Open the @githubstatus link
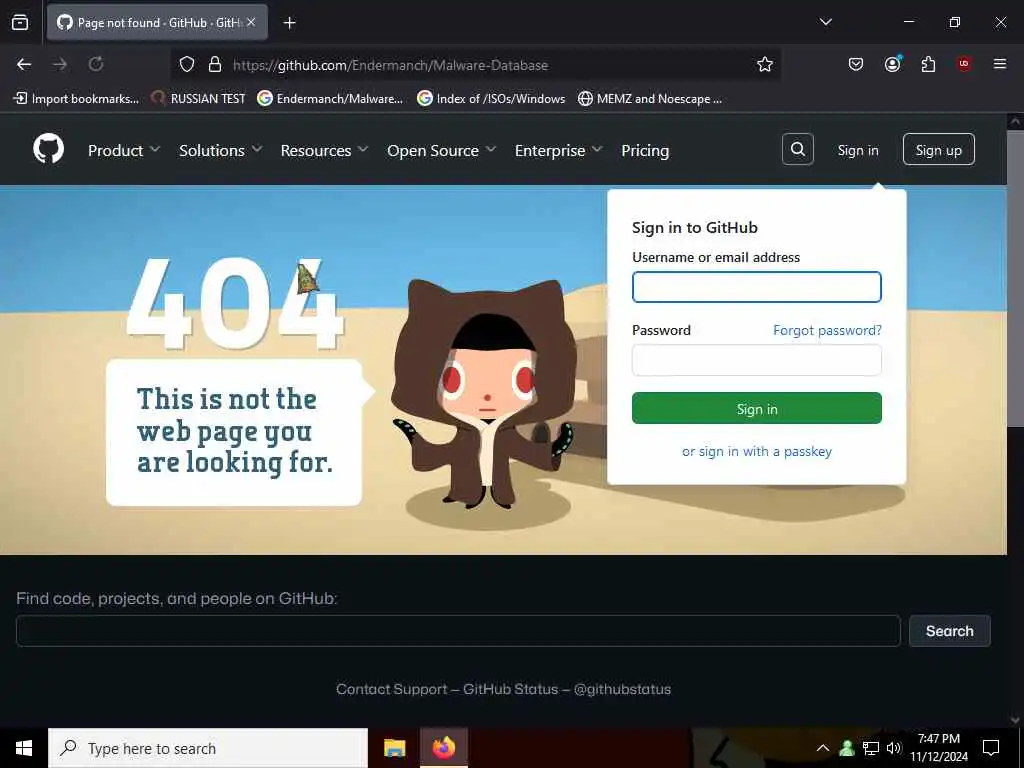 (x=622, y=689)
